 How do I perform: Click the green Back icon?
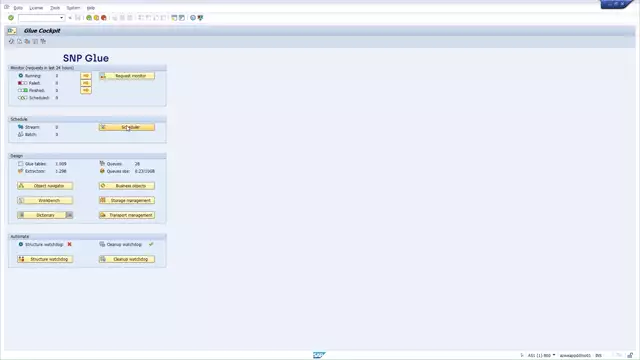pyautogui.click(x=89, y=18)
